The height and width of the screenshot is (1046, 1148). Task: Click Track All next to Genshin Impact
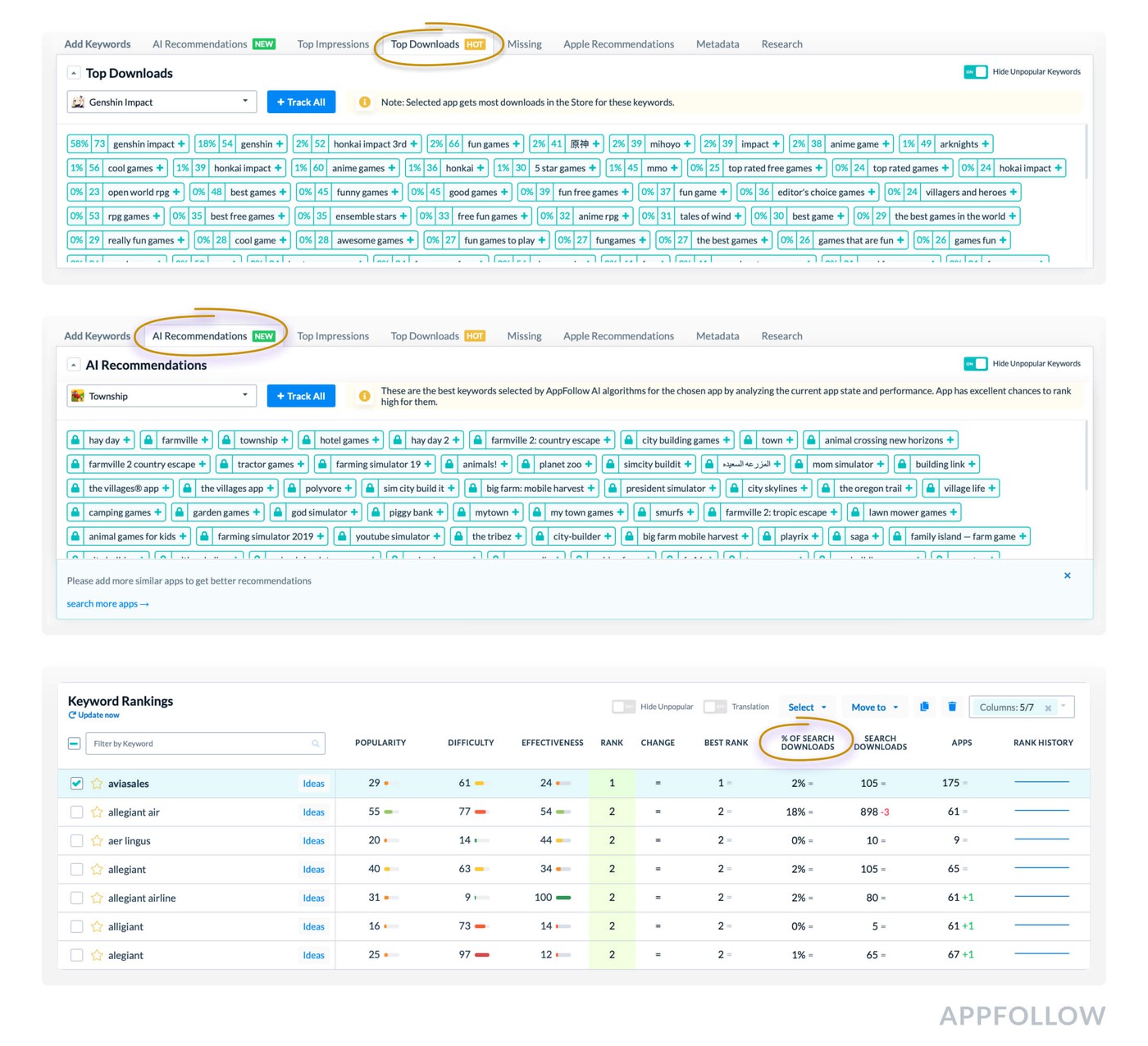point(301,102)
